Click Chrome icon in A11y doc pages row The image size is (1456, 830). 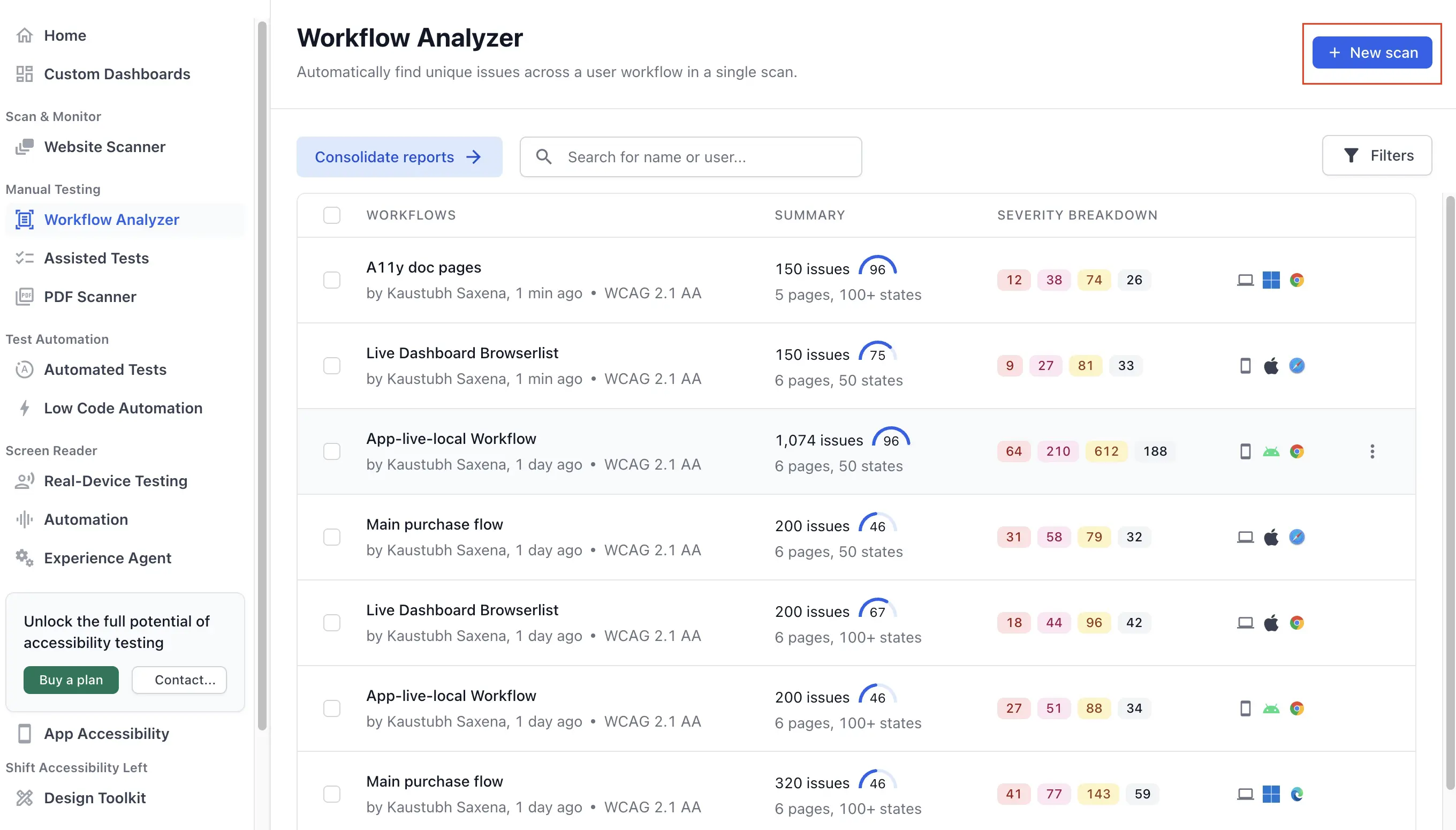click(x=1297, y=280)
